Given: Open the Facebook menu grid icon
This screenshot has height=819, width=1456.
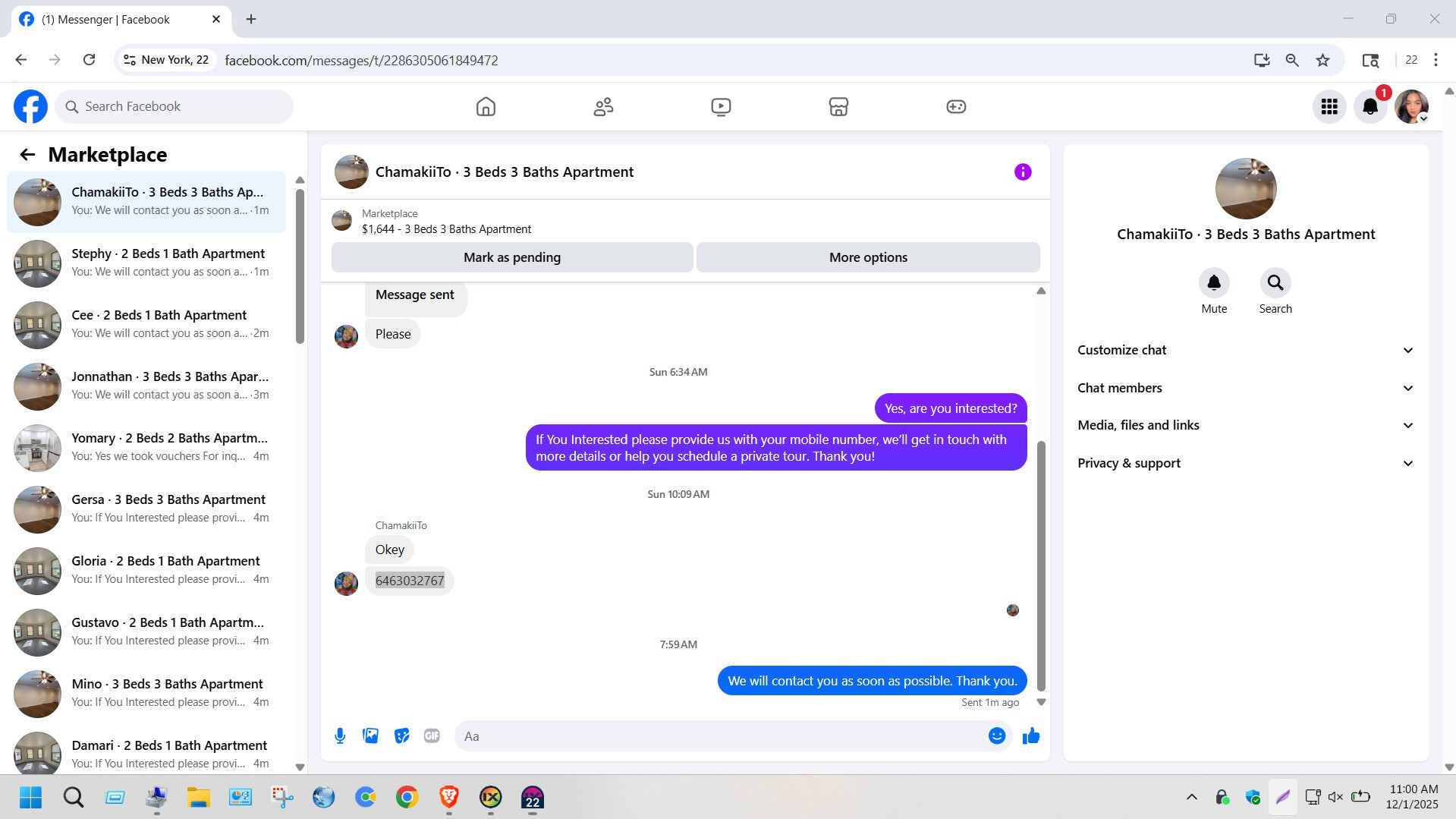Looking at the screenshot, I should [1329, 107].
